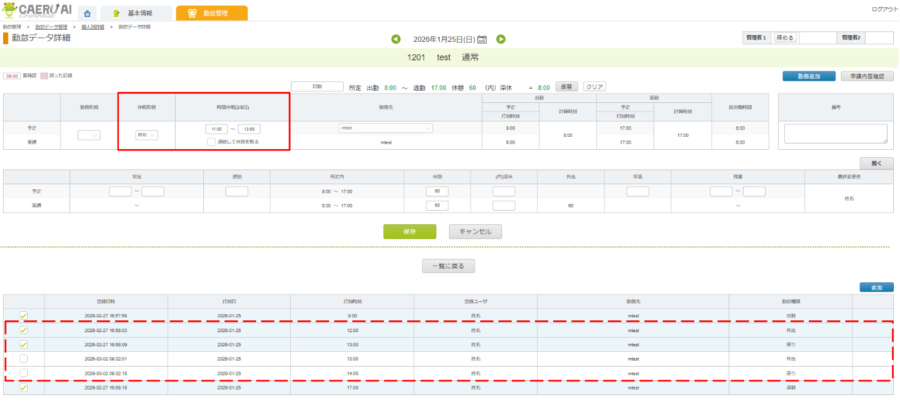Click the green 保存 button
This screenshot has height=403, width=900.
tap(410, 230)
